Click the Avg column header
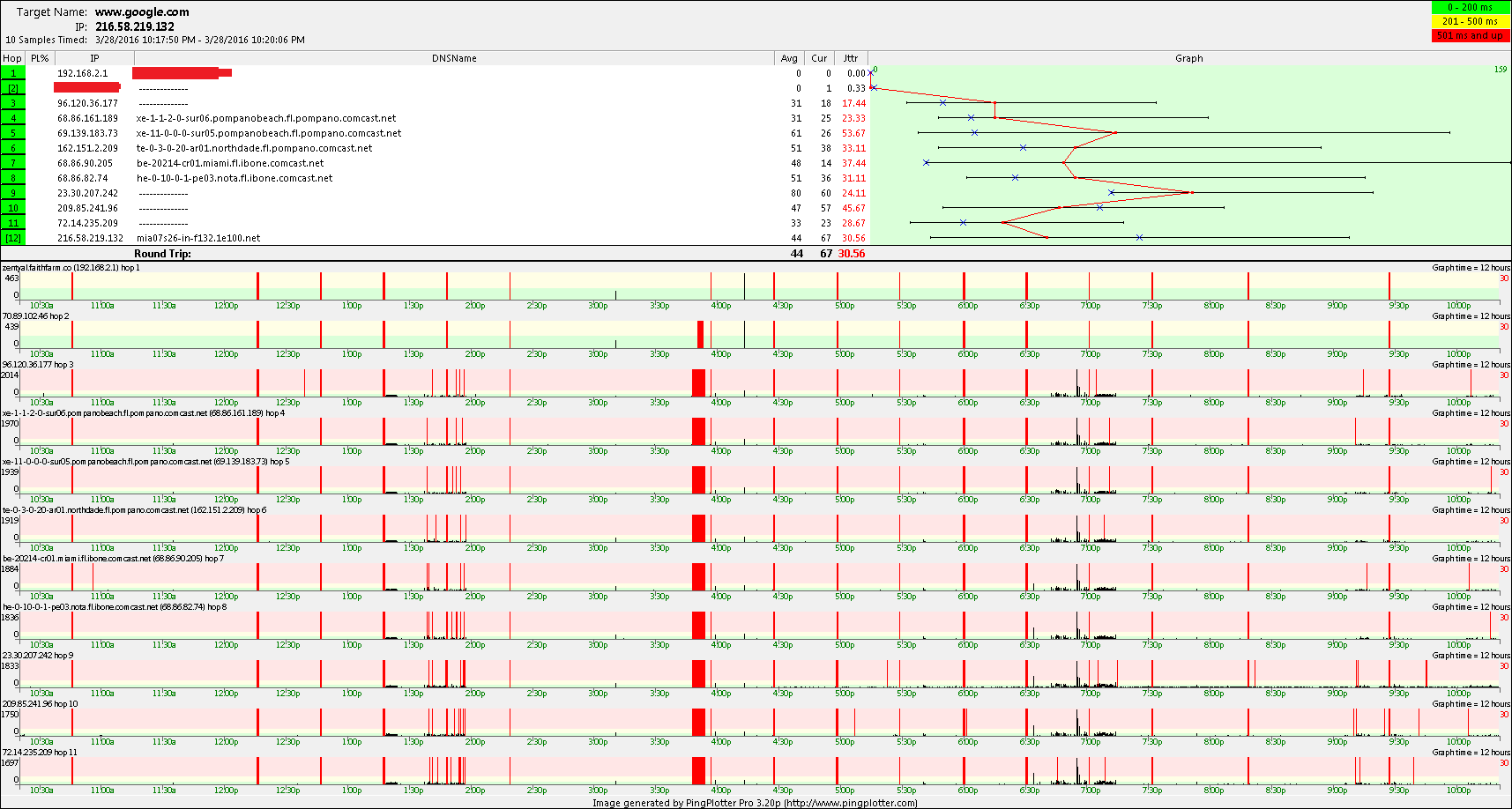The image size is (1512, 809). click(789, 58)
